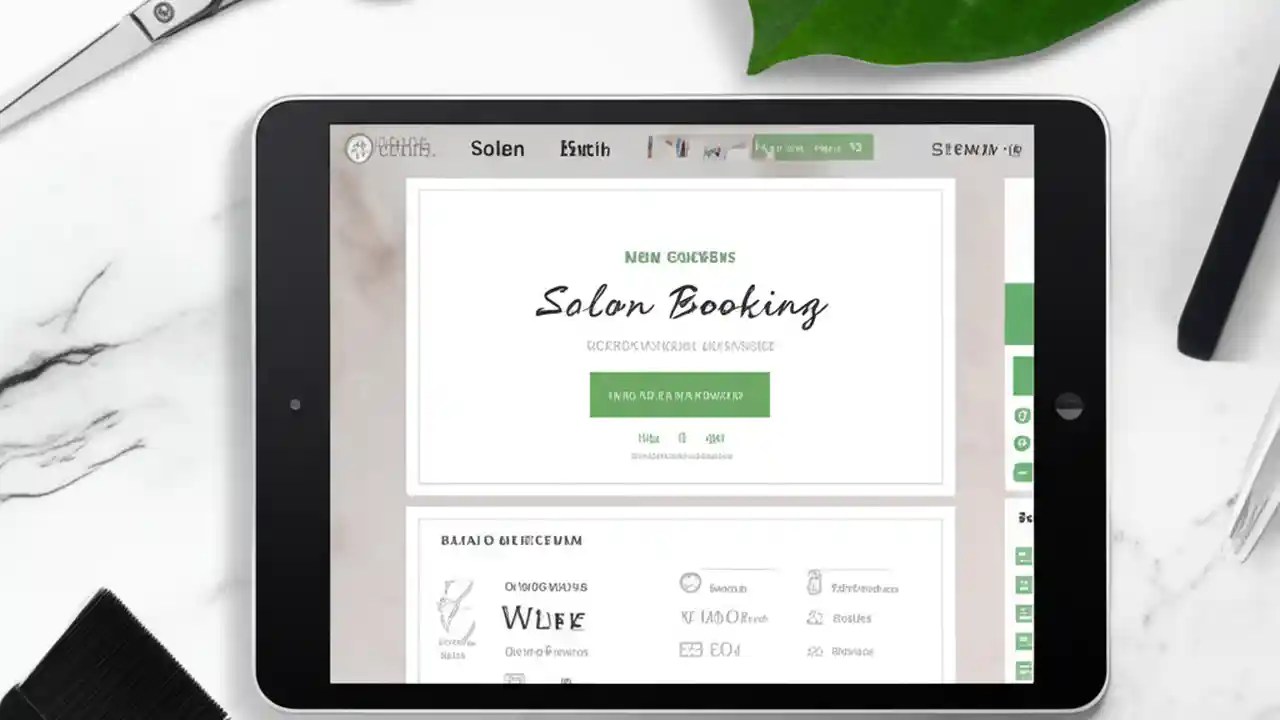
Task: Click the Sign In link at top right
Action: (975, 148)
